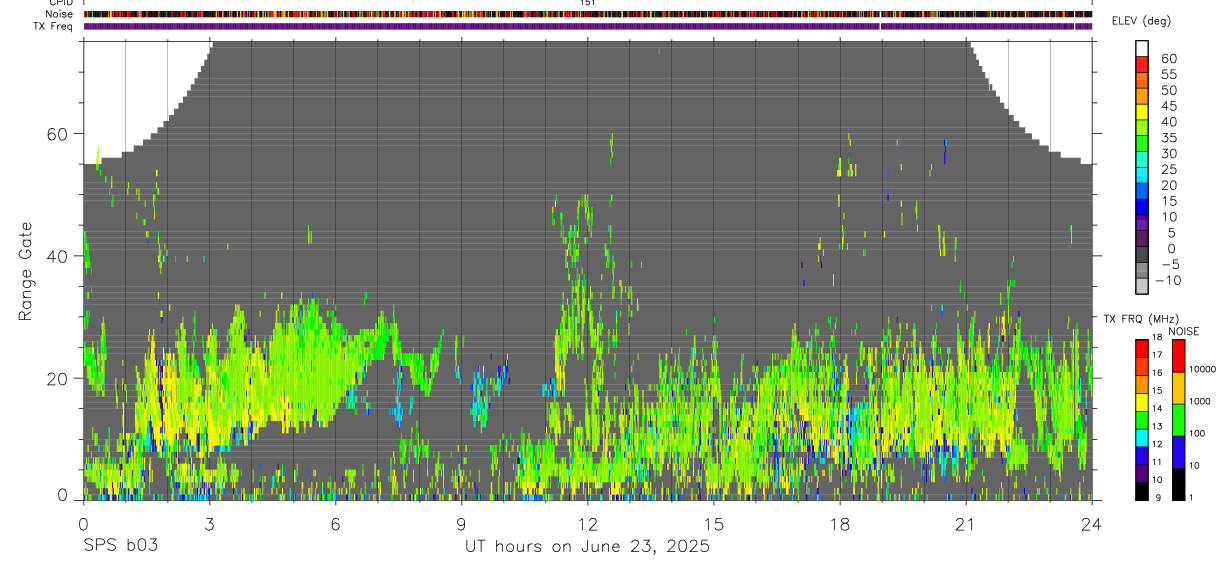Image resolution: width=1228 pixels, height=567 pixels.
Task: Click the TX Freq strip label at top
Action: [x=54, y=26]
